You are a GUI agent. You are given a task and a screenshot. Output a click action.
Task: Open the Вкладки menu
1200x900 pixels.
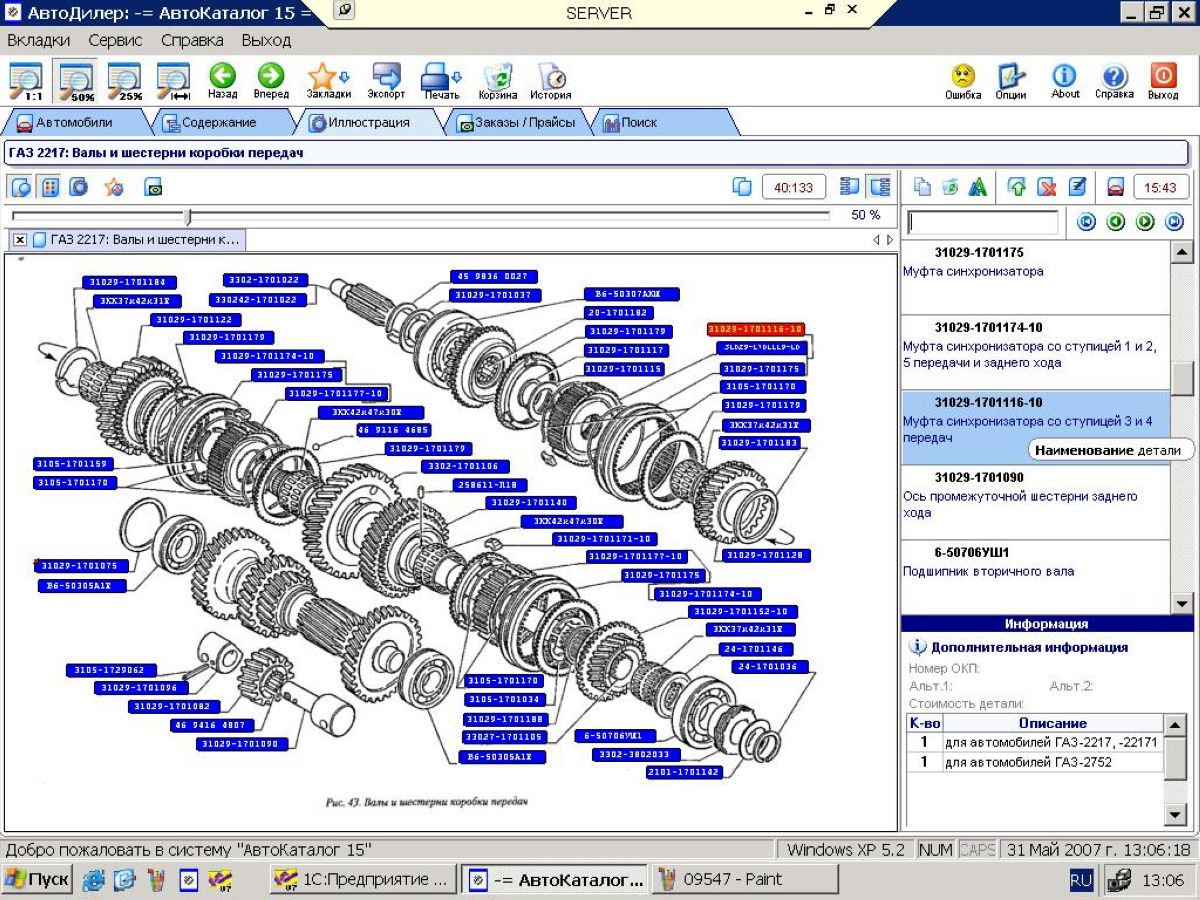pos(39,41)
